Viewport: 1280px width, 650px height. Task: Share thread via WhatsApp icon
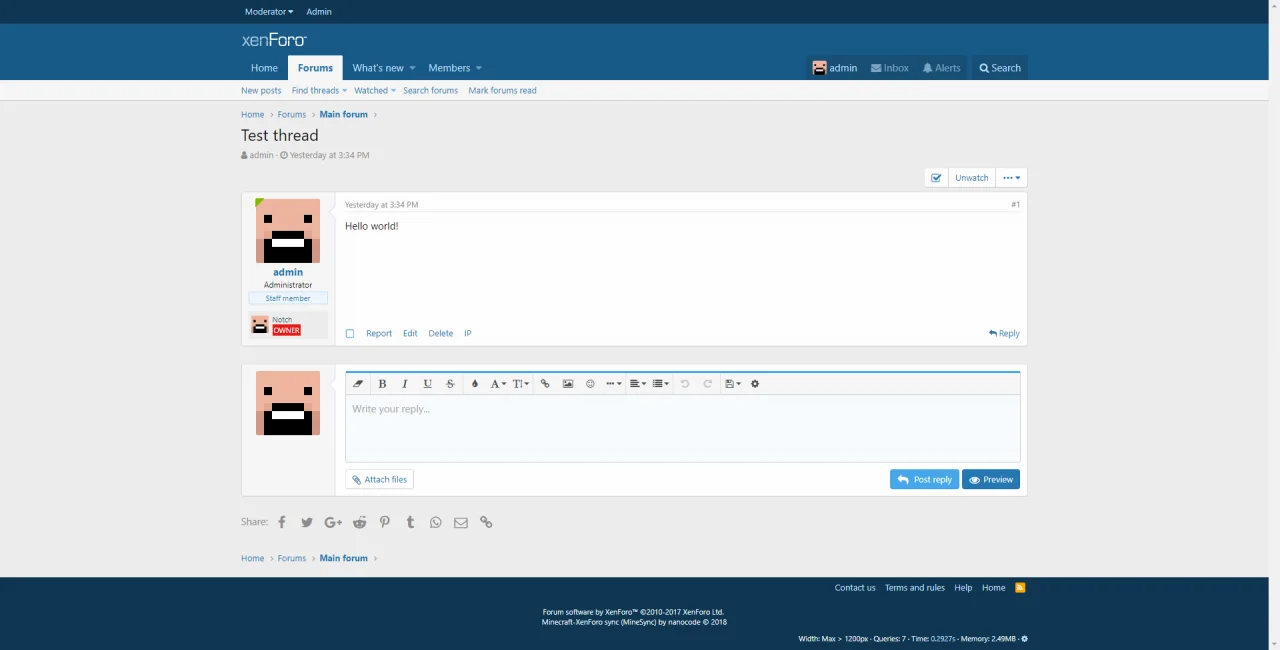pyautogui.click(x=435, y=522)
